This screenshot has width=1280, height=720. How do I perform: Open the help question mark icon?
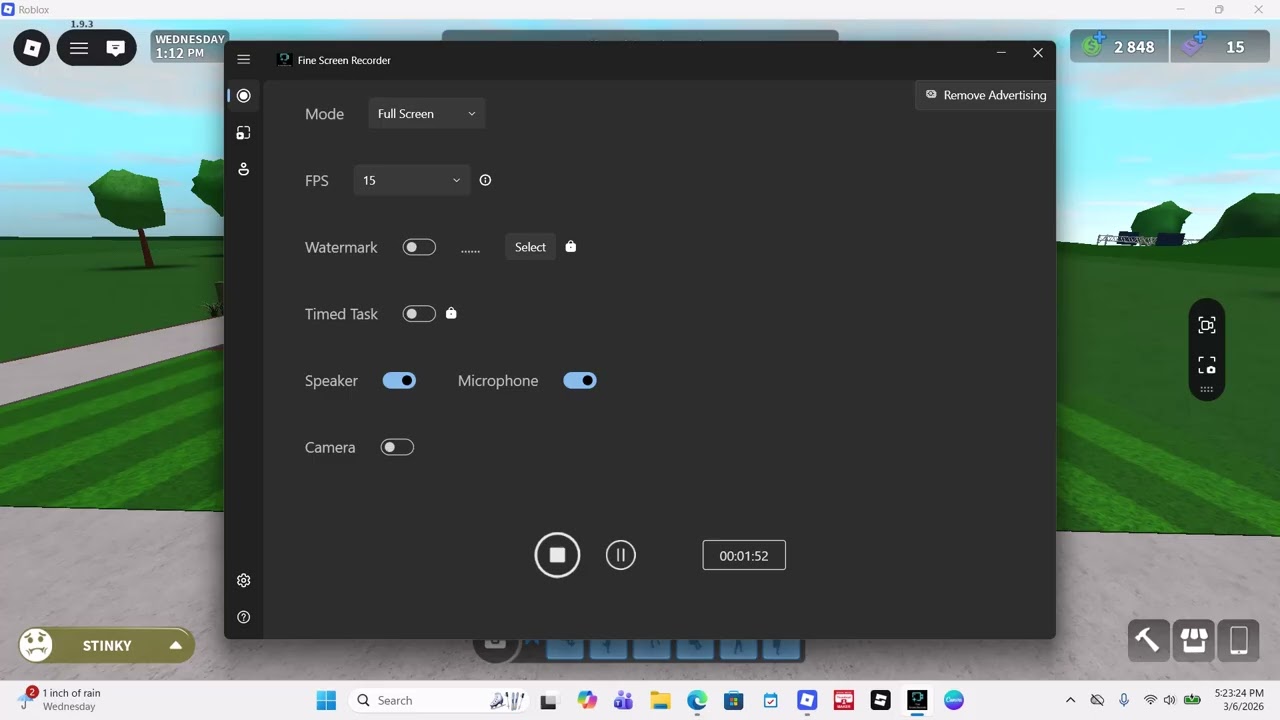coord(243,617)
